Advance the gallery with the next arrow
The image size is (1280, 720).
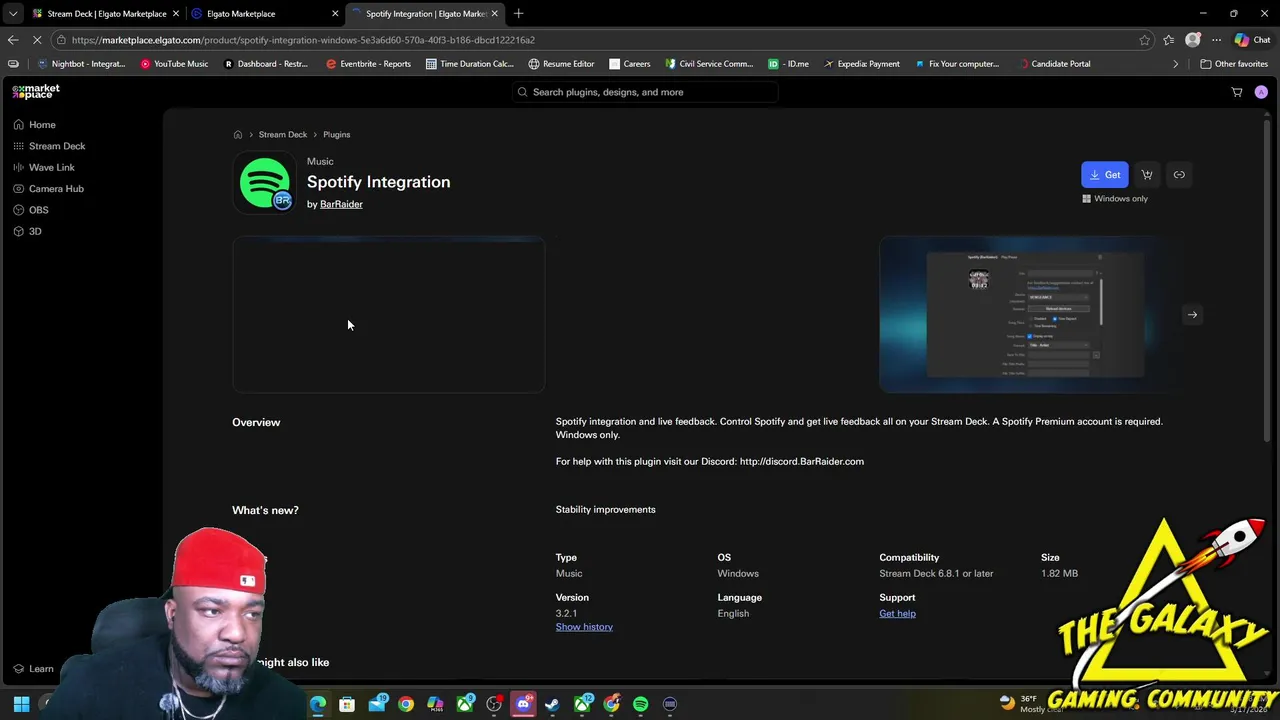[x=1192, y=314]
